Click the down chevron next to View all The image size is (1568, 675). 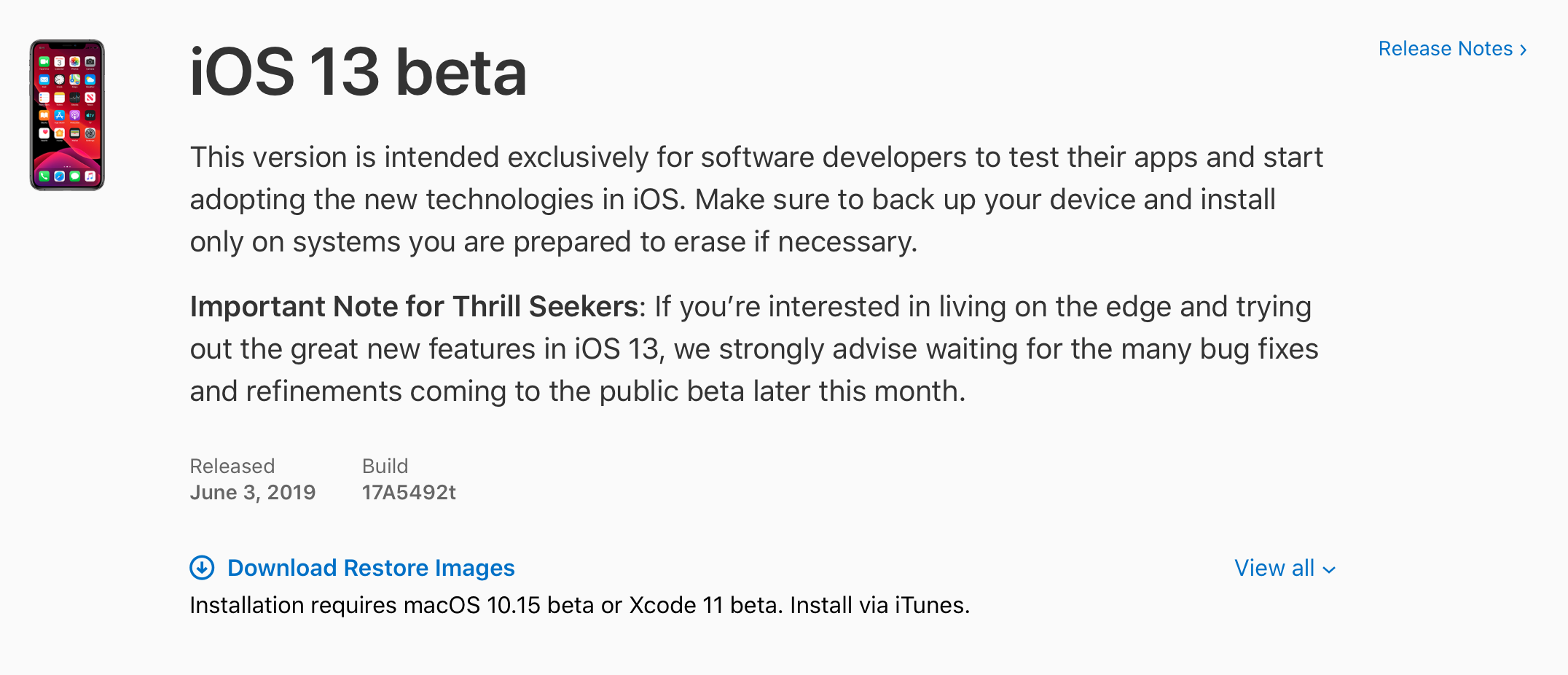tap(1329, 570)
